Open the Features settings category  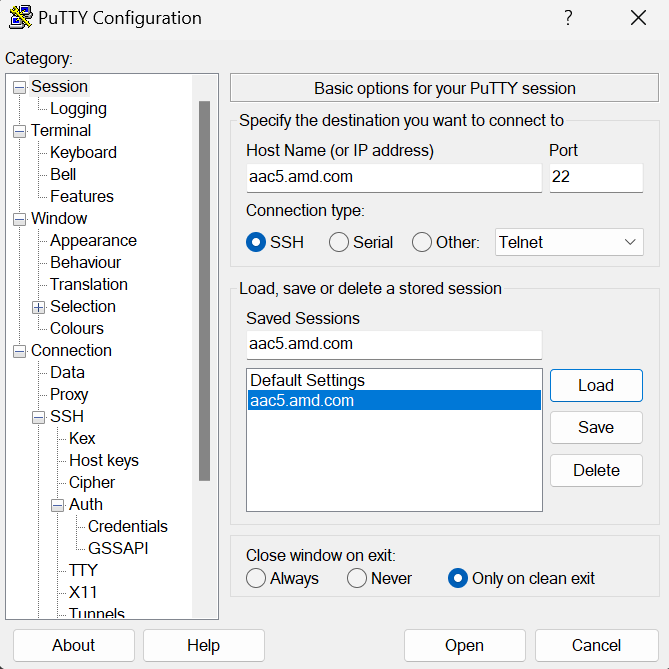click(82, 196)
